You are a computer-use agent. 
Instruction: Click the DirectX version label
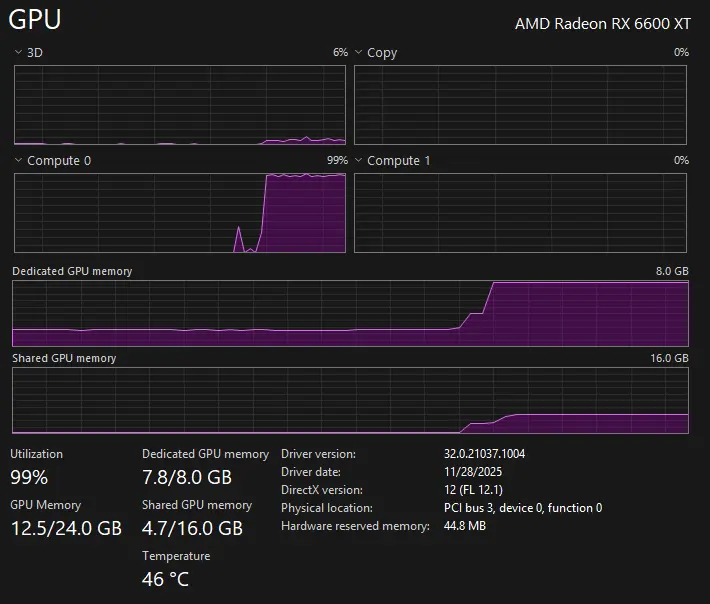click(321, 490)
